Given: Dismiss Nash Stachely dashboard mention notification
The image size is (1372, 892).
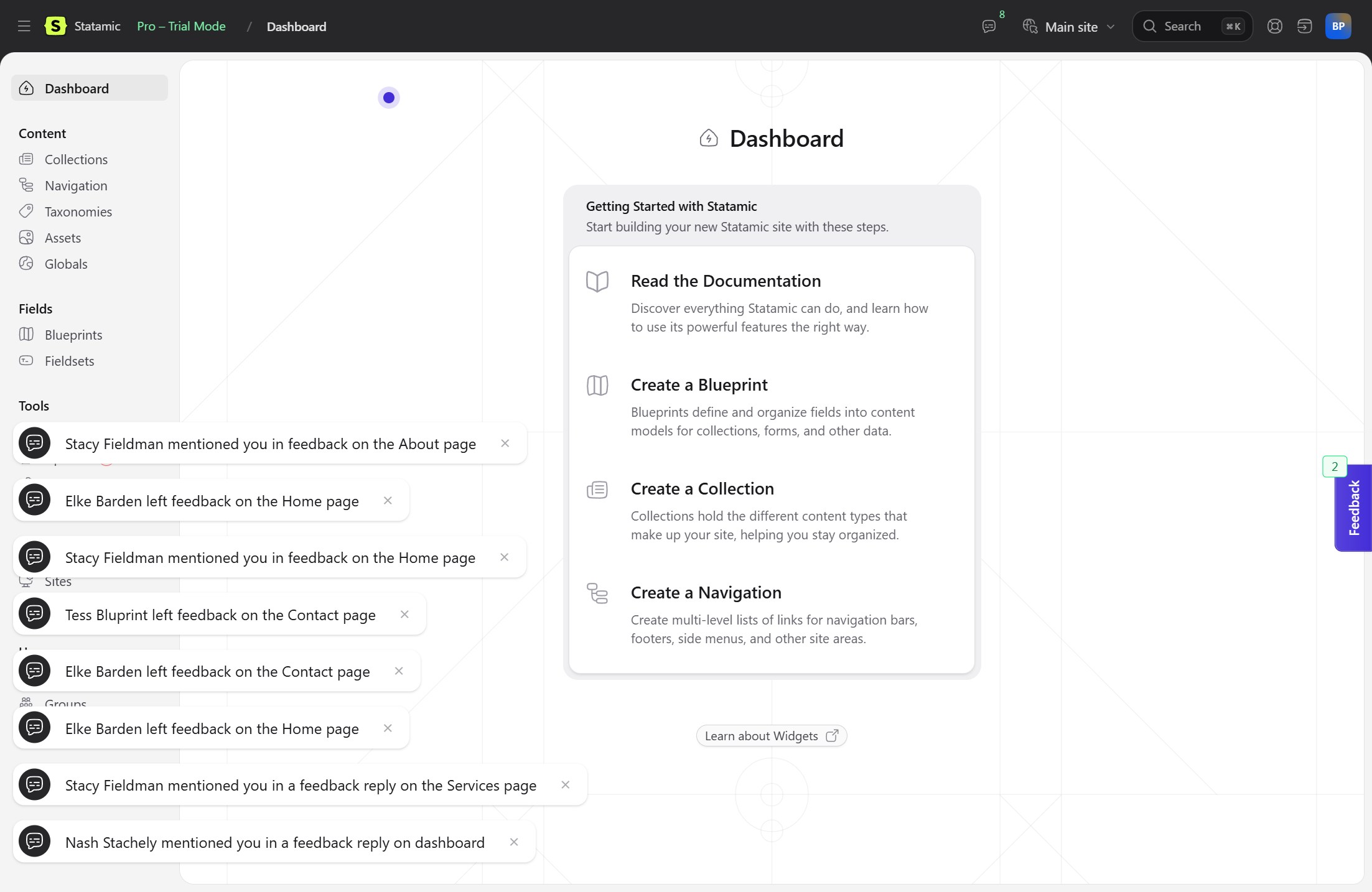Looking at the screenshot, I should (x=514, y=842).
